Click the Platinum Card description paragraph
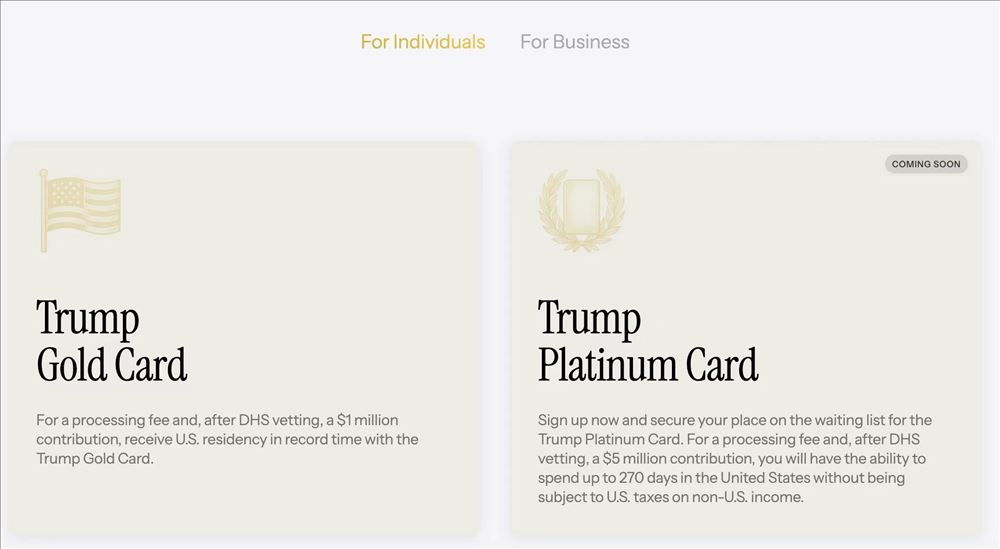 [734, 458]
